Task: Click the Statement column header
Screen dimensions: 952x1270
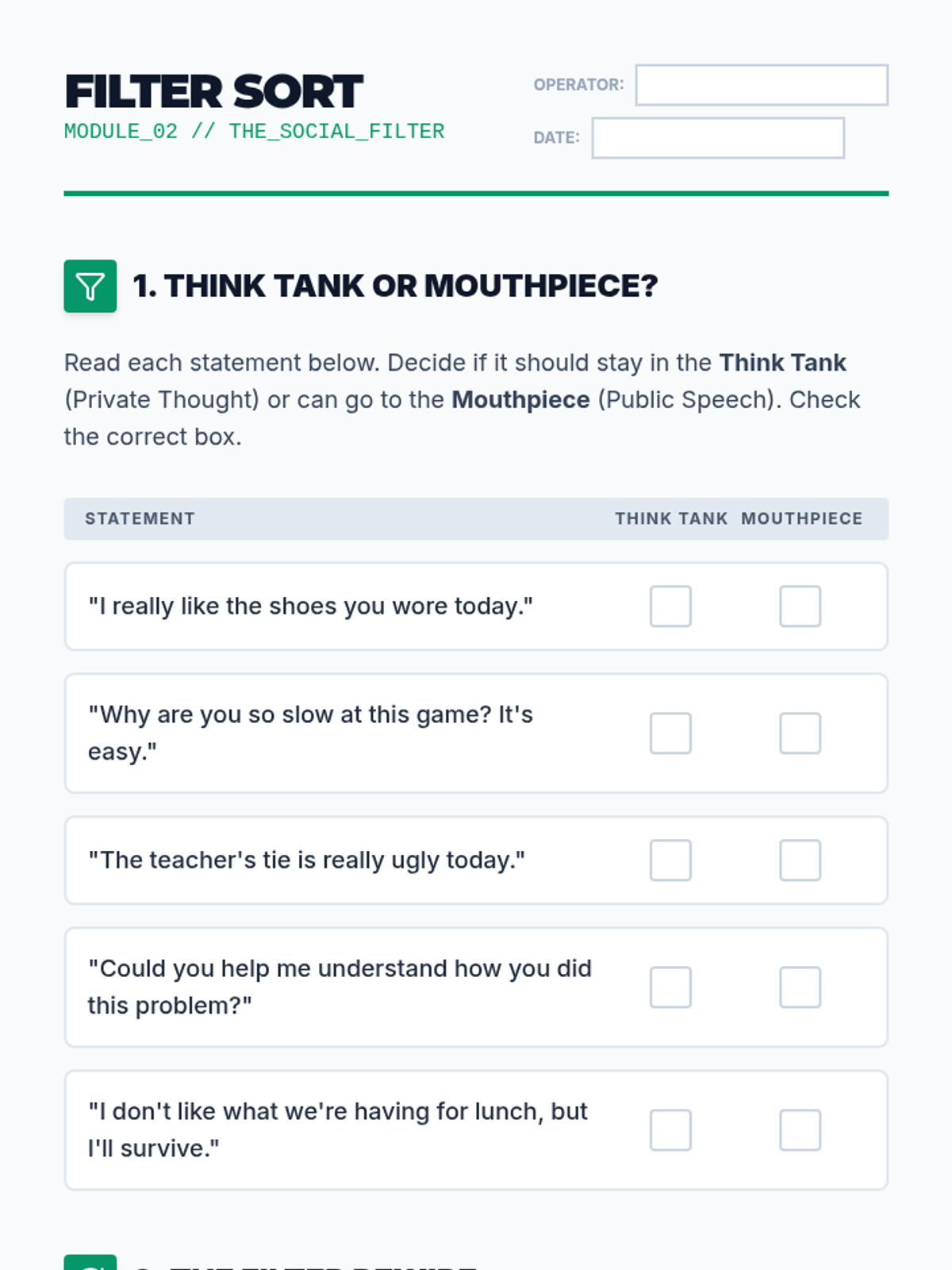Action: (140, 519)
